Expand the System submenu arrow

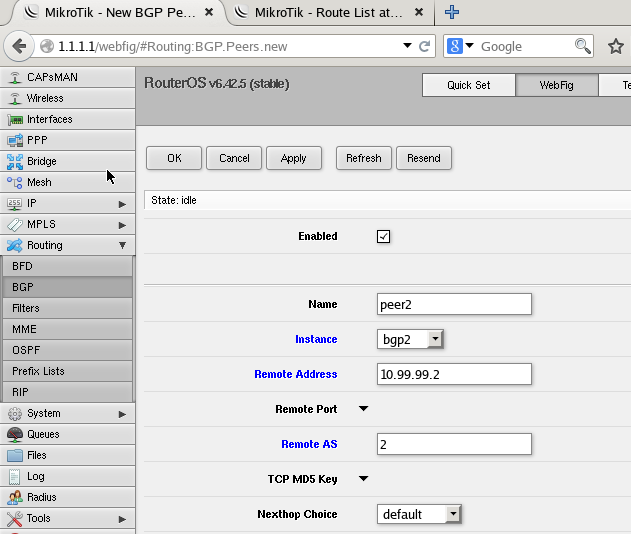(122, 414)
